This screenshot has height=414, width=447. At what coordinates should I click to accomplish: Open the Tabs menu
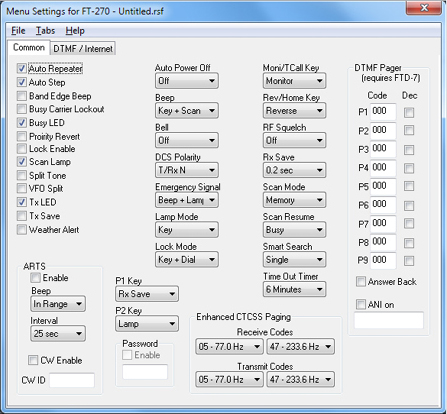(x=45, y=31)
